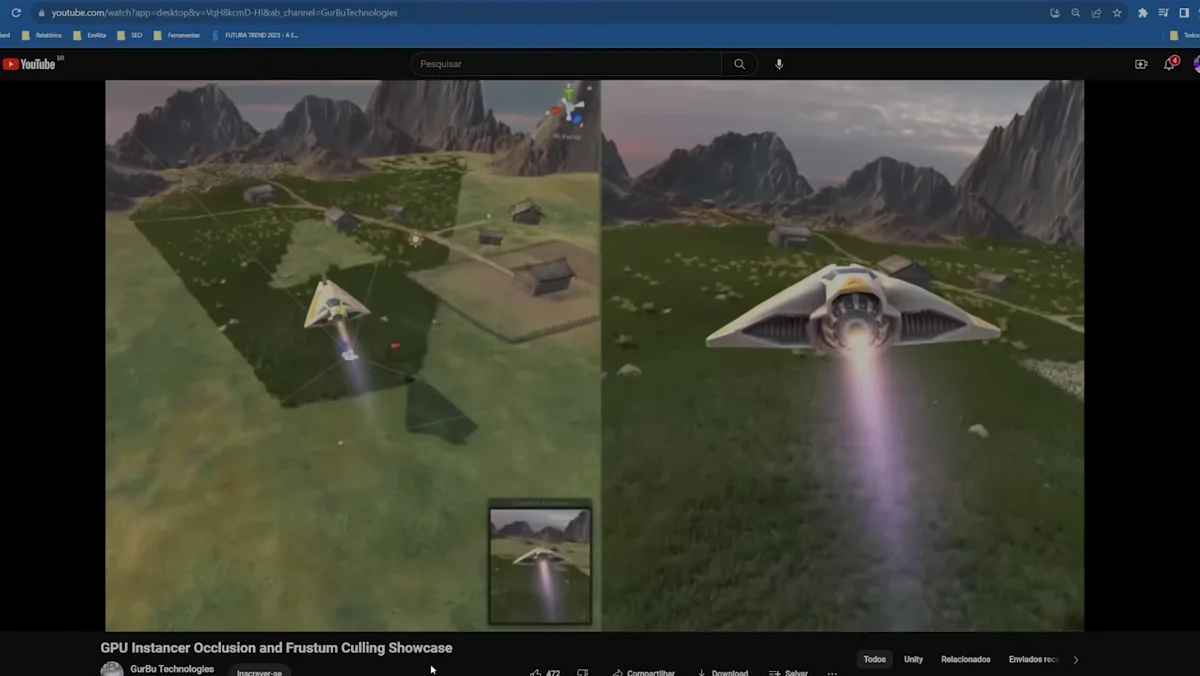Open the Ferramentas bookmark folder

[x=177, y=35]
